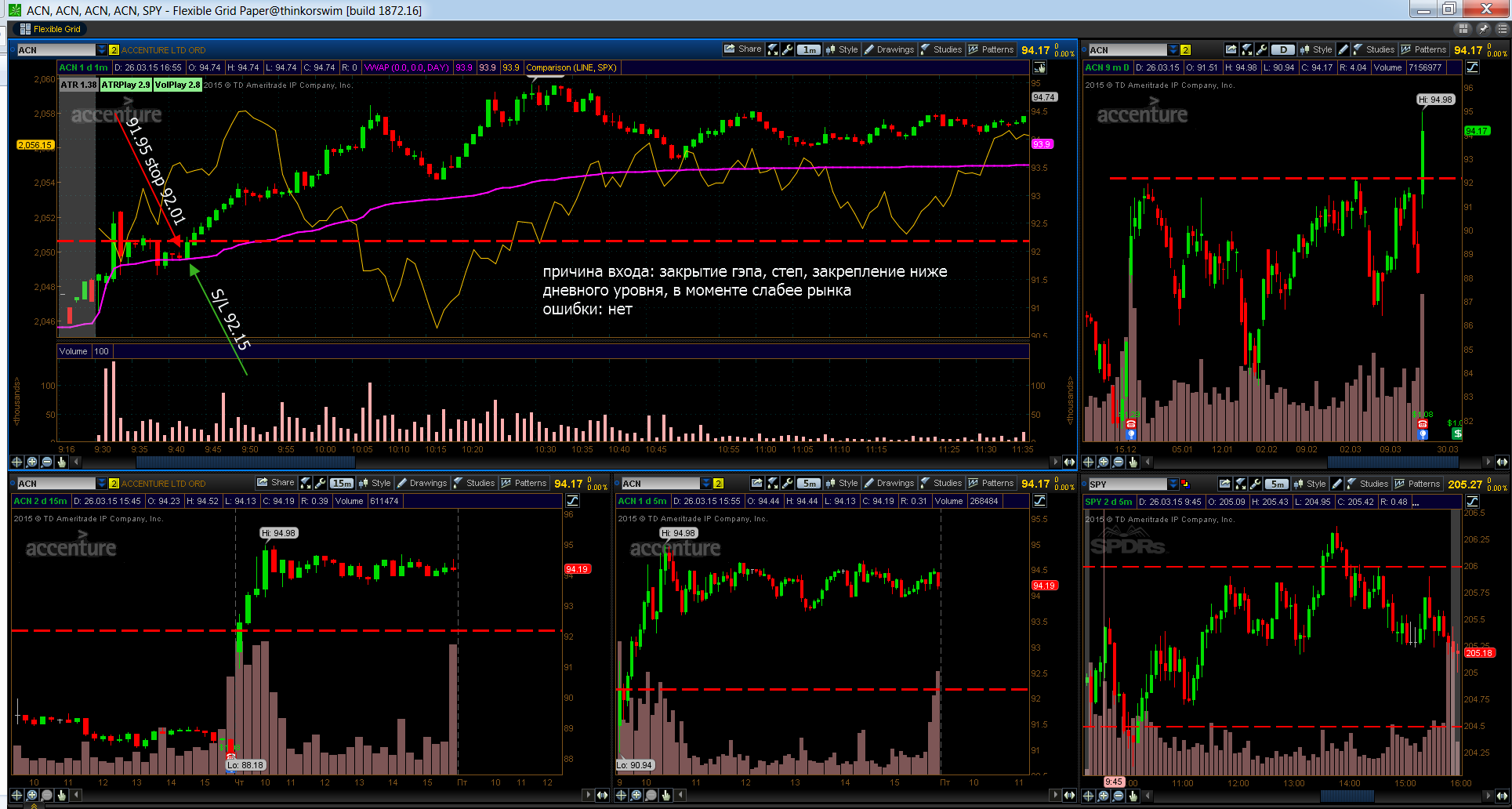This screenshot has width=1512, height=809.
Task: Open Studies on the ACN 5m chart
Action: [941, 483]
